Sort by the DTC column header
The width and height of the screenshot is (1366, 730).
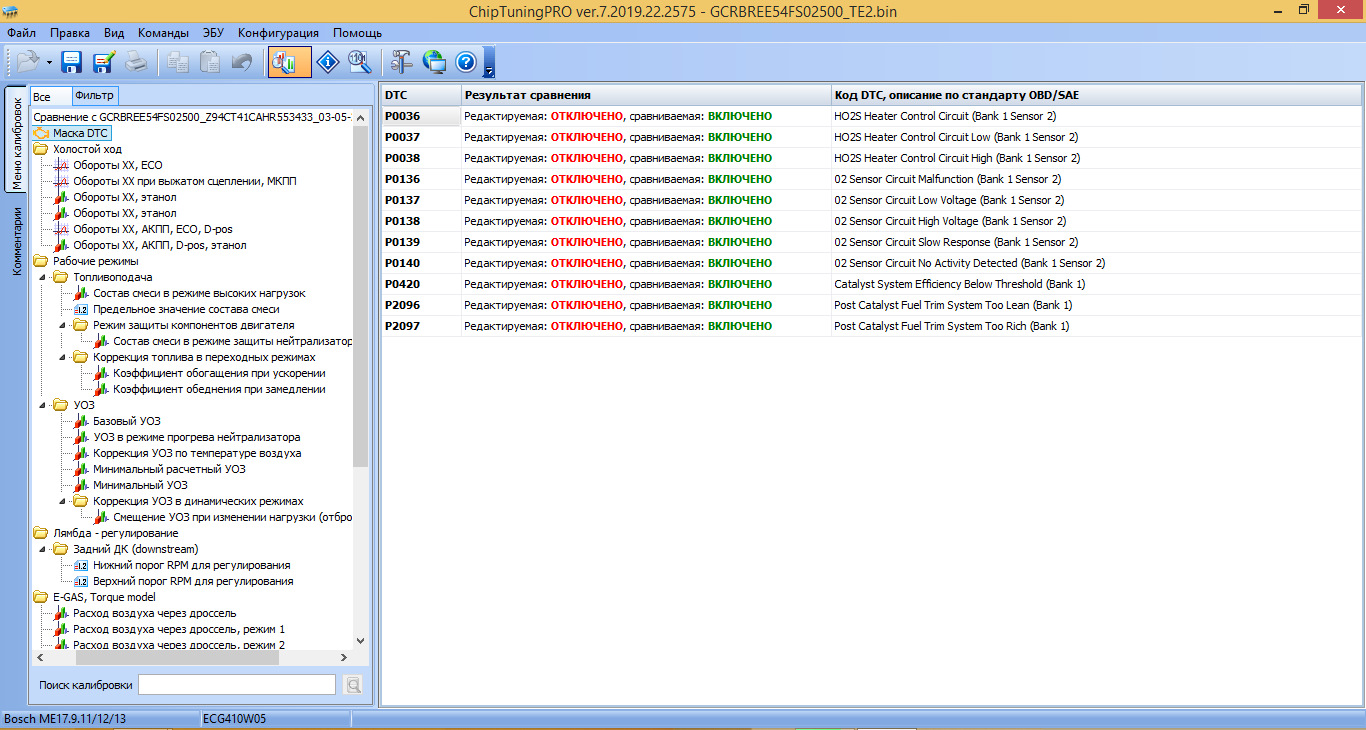click(x=421, y=95)
